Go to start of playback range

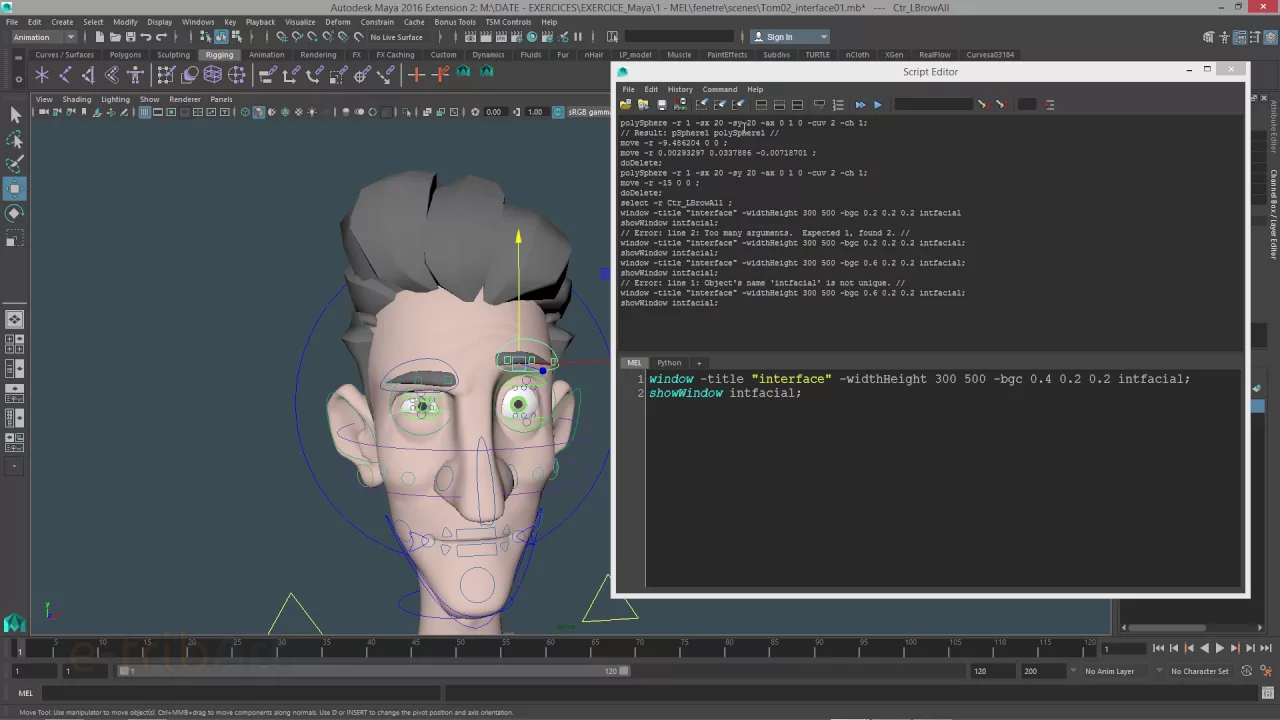click(x=1158, y=648)
